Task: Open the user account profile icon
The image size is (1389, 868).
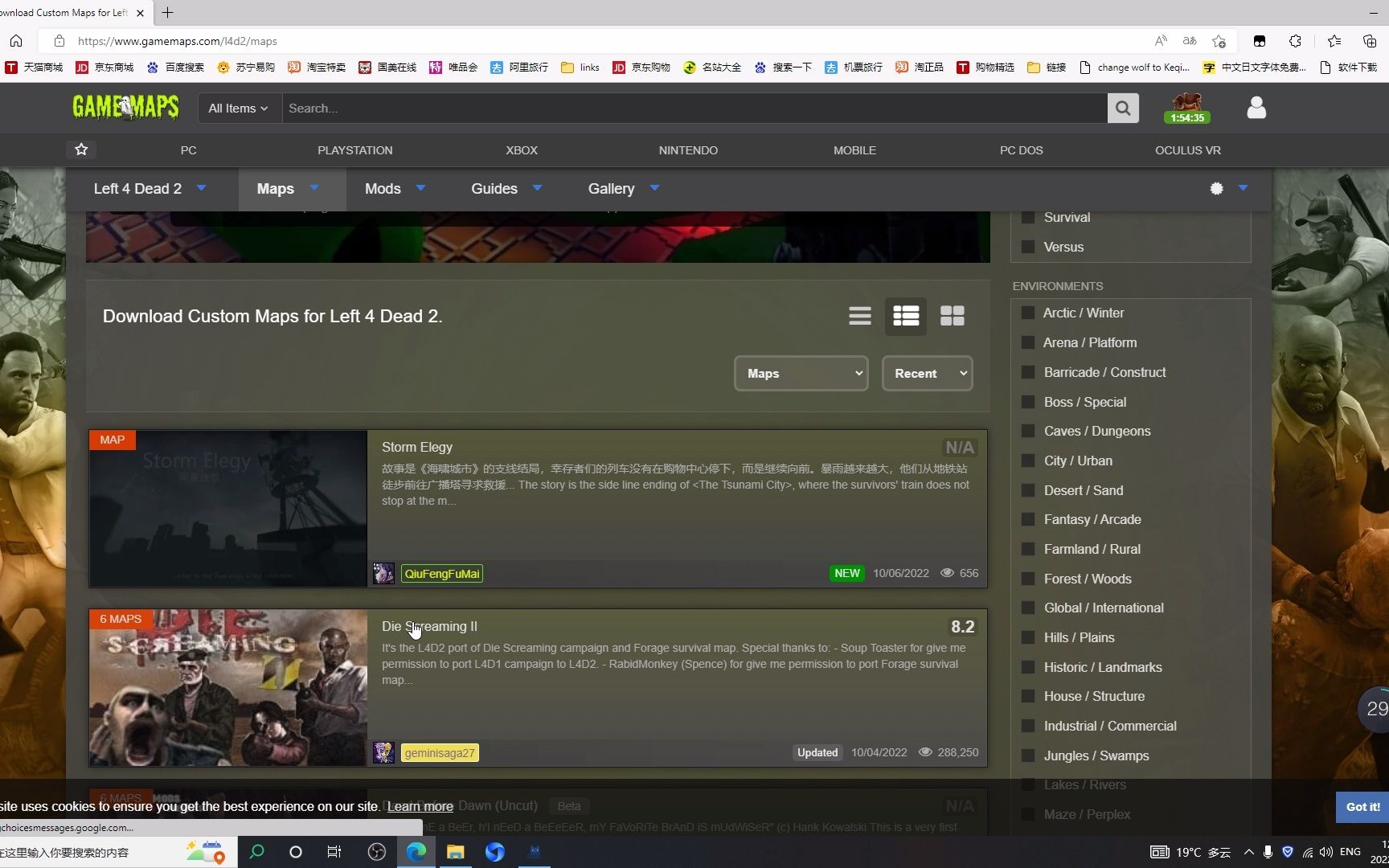Action: click(1256, 108)
